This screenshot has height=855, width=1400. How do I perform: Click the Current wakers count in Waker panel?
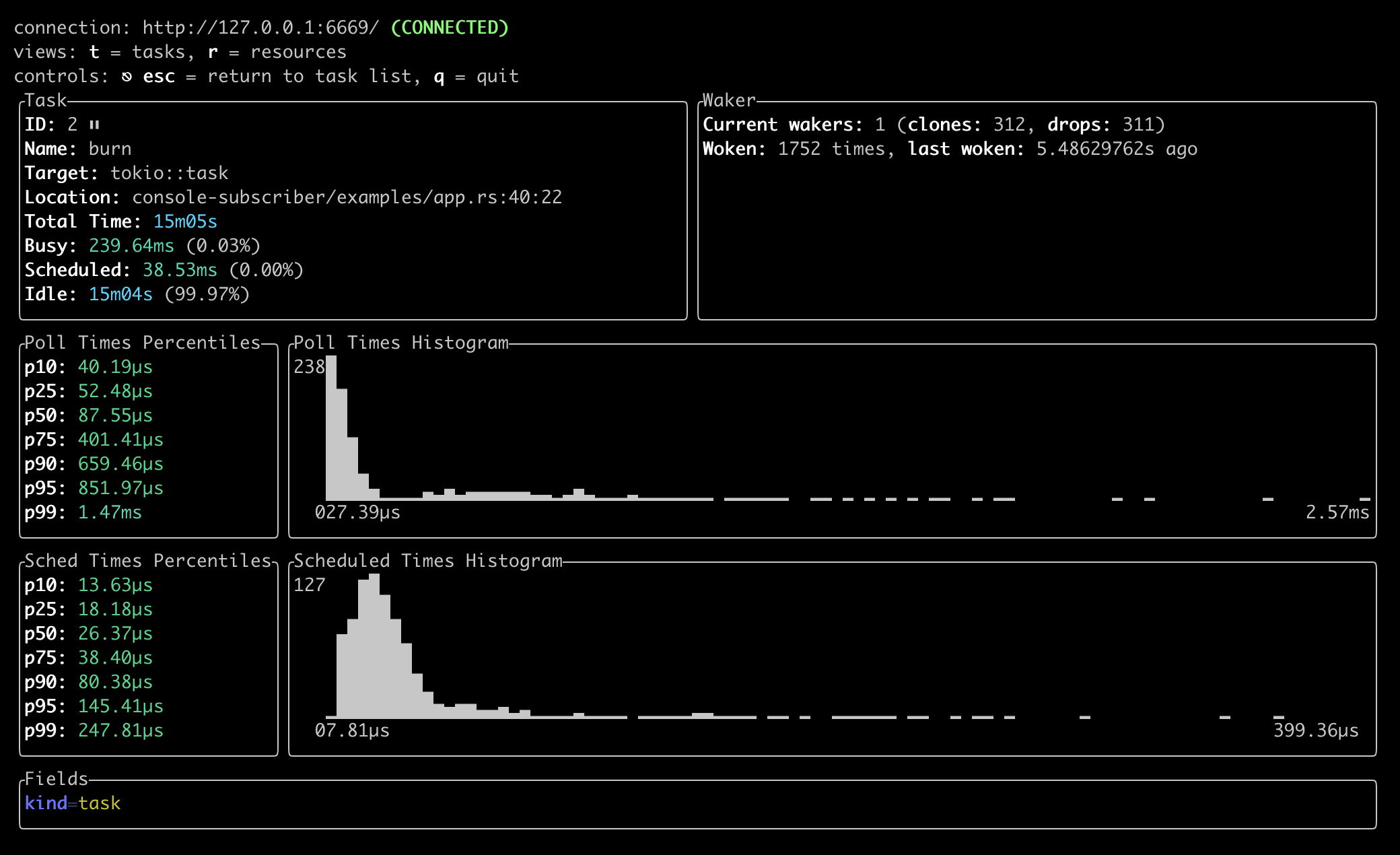click(880, 125)
